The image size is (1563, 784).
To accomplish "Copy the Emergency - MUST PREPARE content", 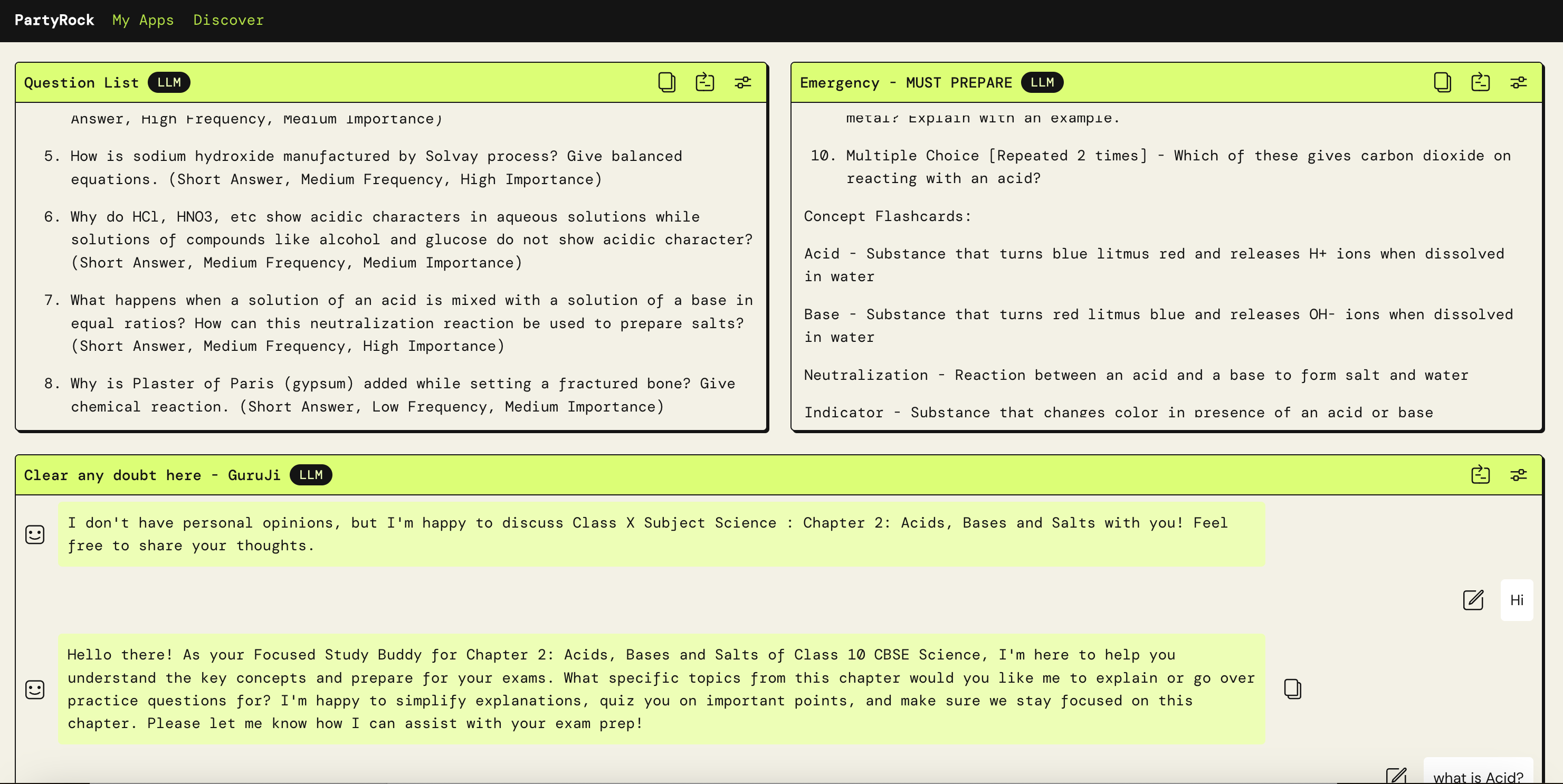I will click(x=1442, y=82).
